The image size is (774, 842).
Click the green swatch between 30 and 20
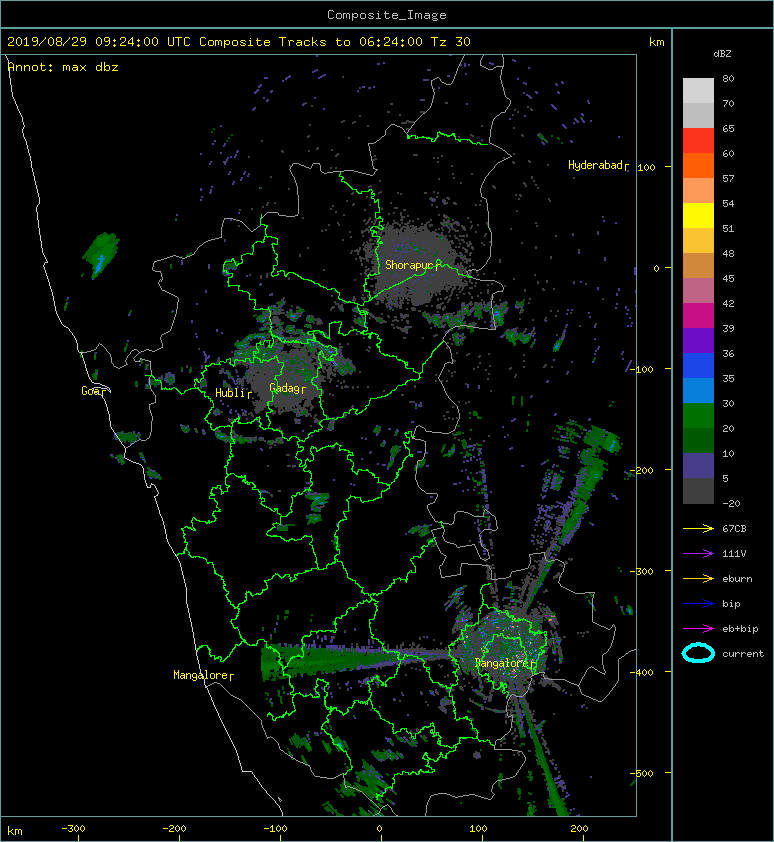tap(698, 416)
